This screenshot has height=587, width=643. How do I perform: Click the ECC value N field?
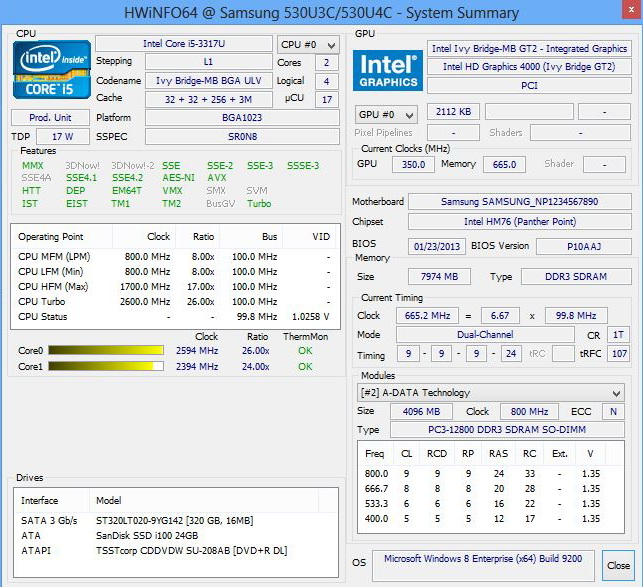click(x=613, y=411)
